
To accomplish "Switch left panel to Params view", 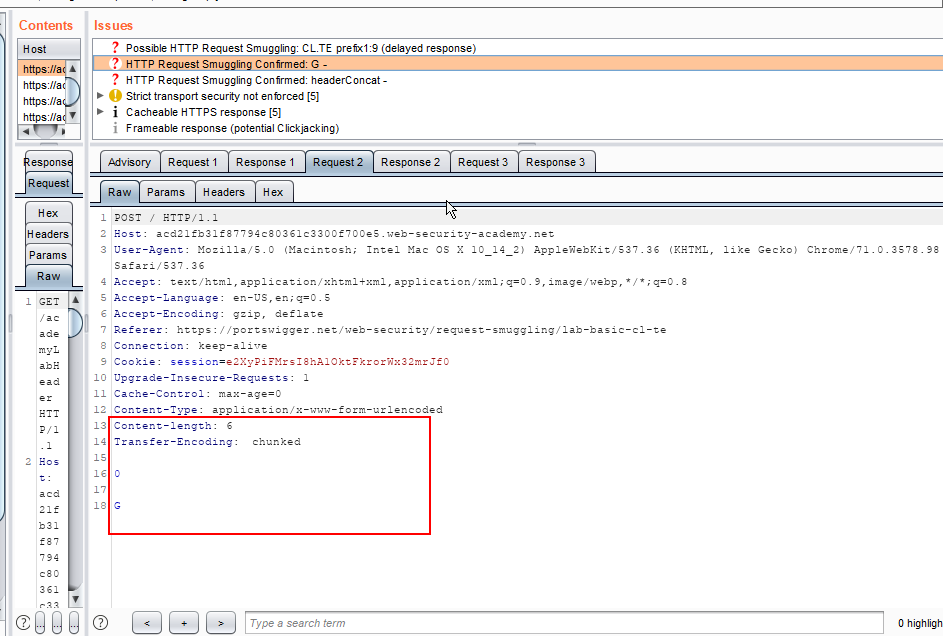I will click(x=49, y=255).
